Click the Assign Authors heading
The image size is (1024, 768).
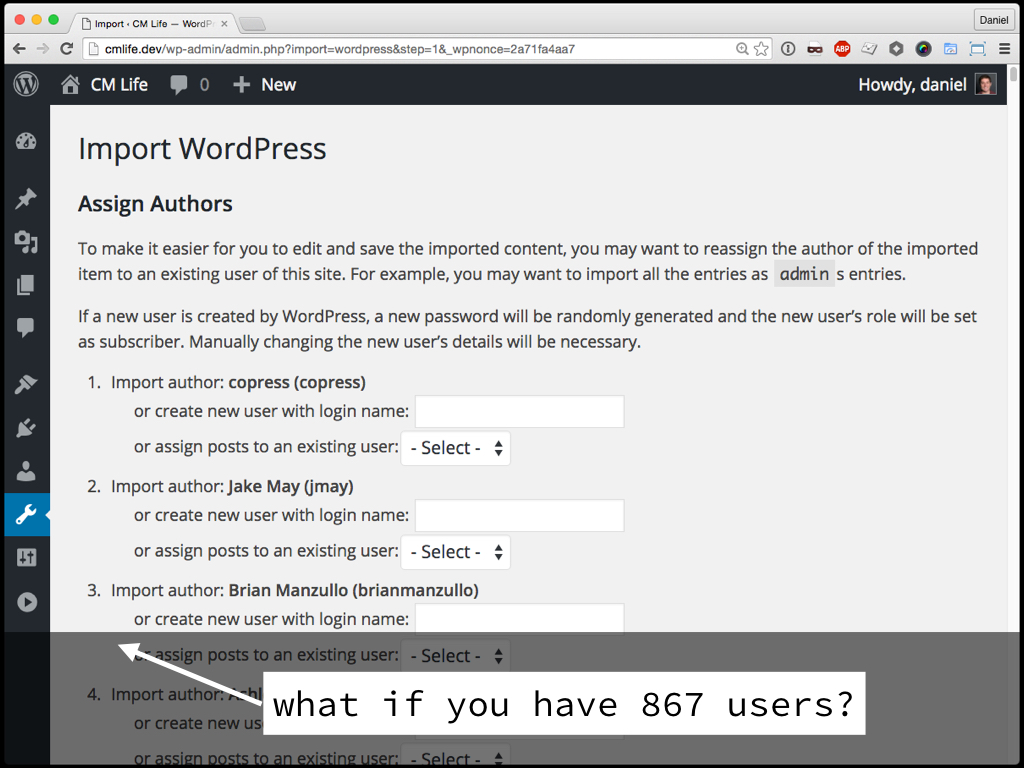(155, 204)
